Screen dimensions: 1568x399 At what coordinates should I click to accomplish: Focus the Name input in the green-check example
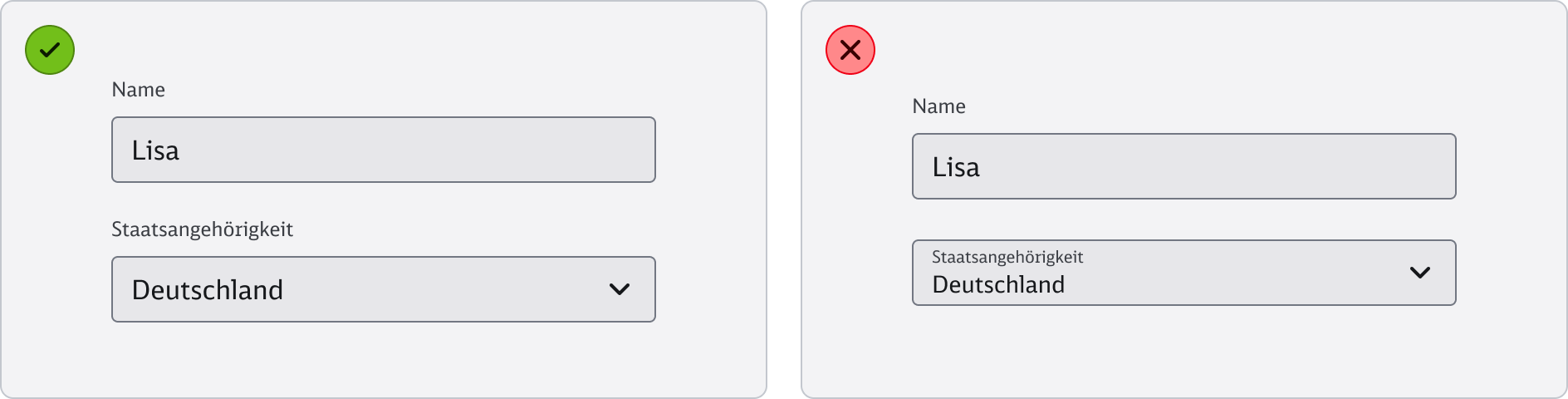pos(383,150)
